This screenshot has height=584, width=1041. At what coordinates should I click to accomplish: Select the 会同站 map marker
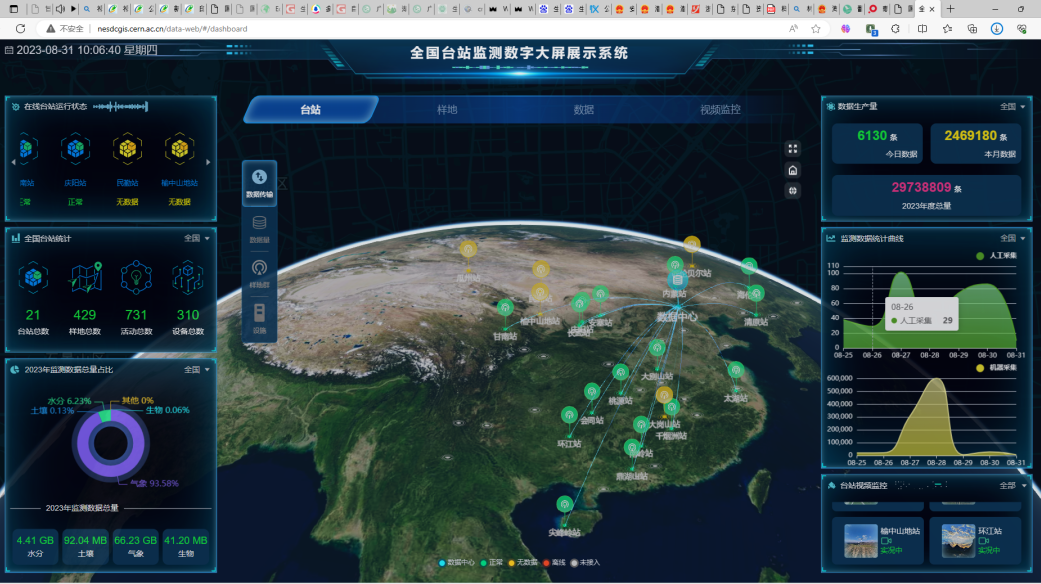pos(592,392)
